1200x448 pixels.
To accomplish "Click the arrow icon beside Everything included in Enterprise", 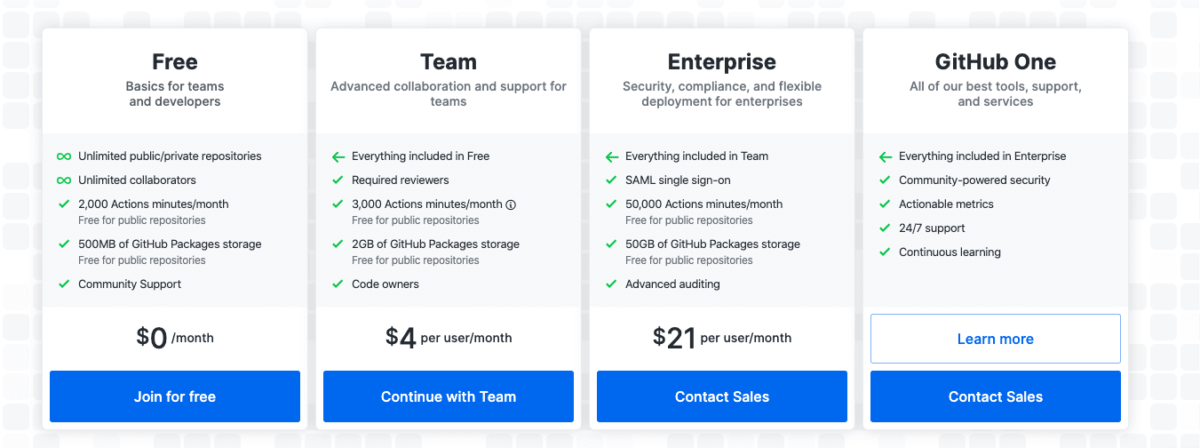I will (885, 156).
